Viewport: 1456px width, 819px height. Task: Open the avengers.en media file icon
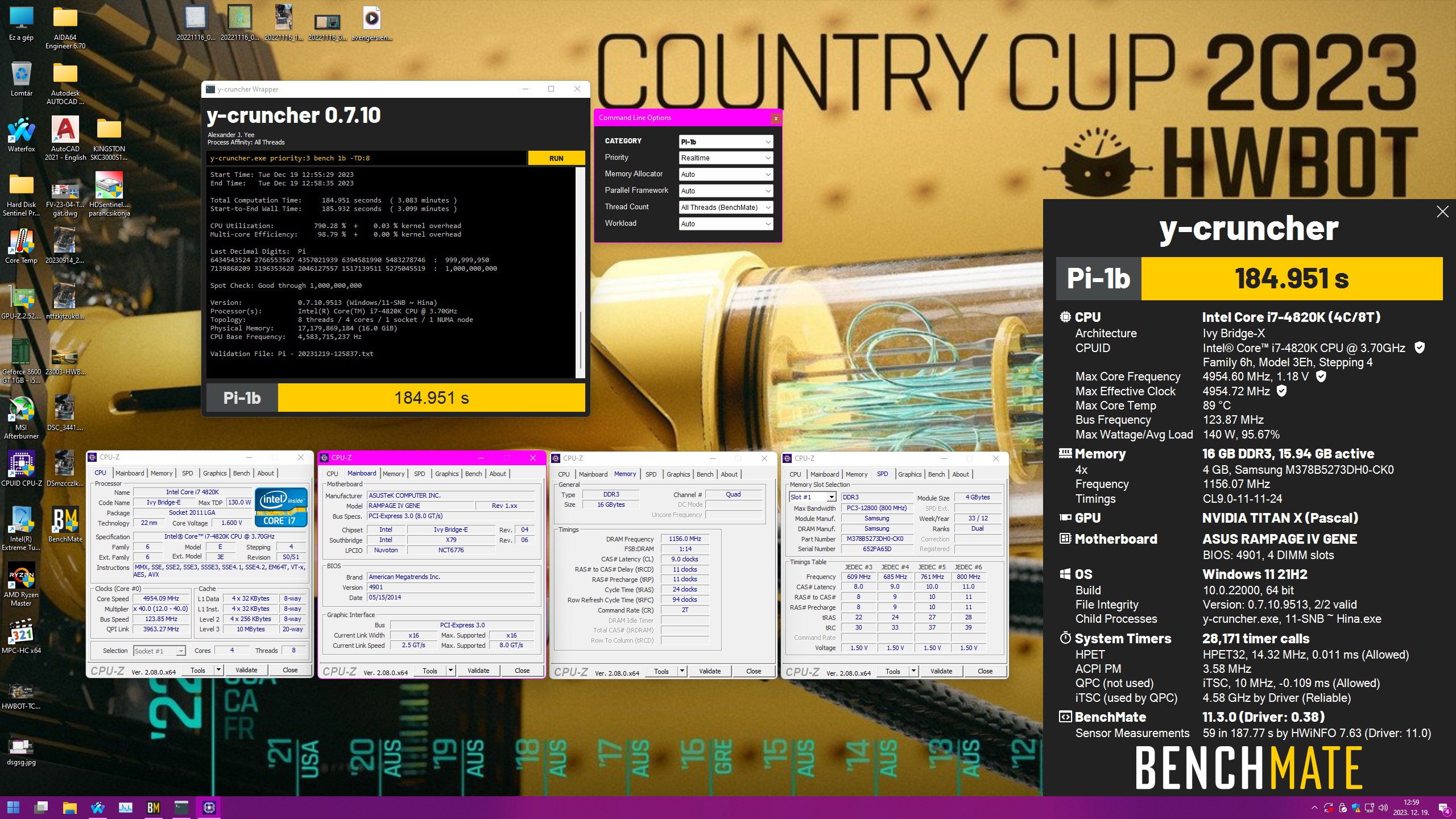pyautogui.click(x=371, y=24)
